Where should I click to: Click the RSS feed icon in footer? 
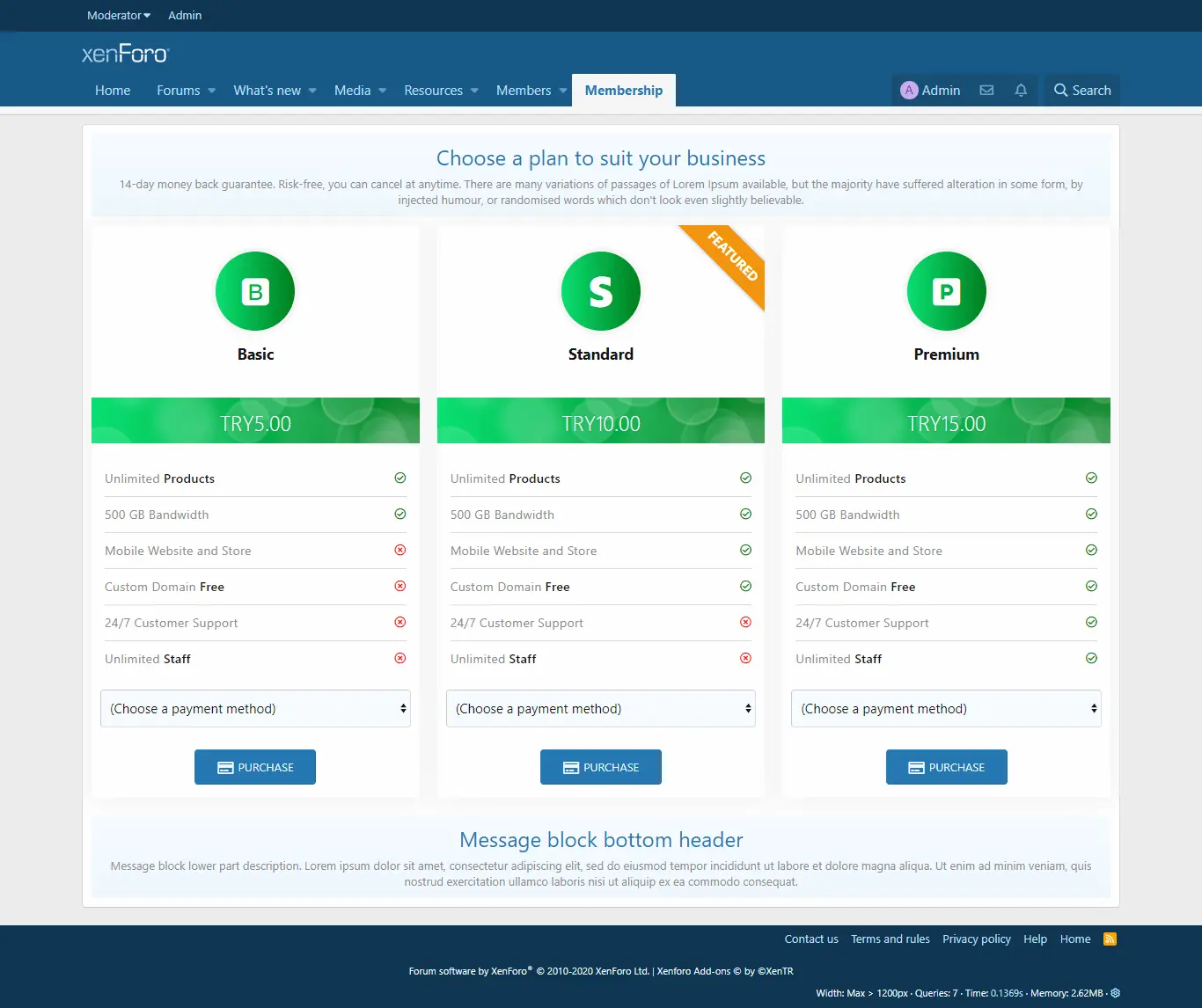pyautogui.click(x=1110, y=939)
